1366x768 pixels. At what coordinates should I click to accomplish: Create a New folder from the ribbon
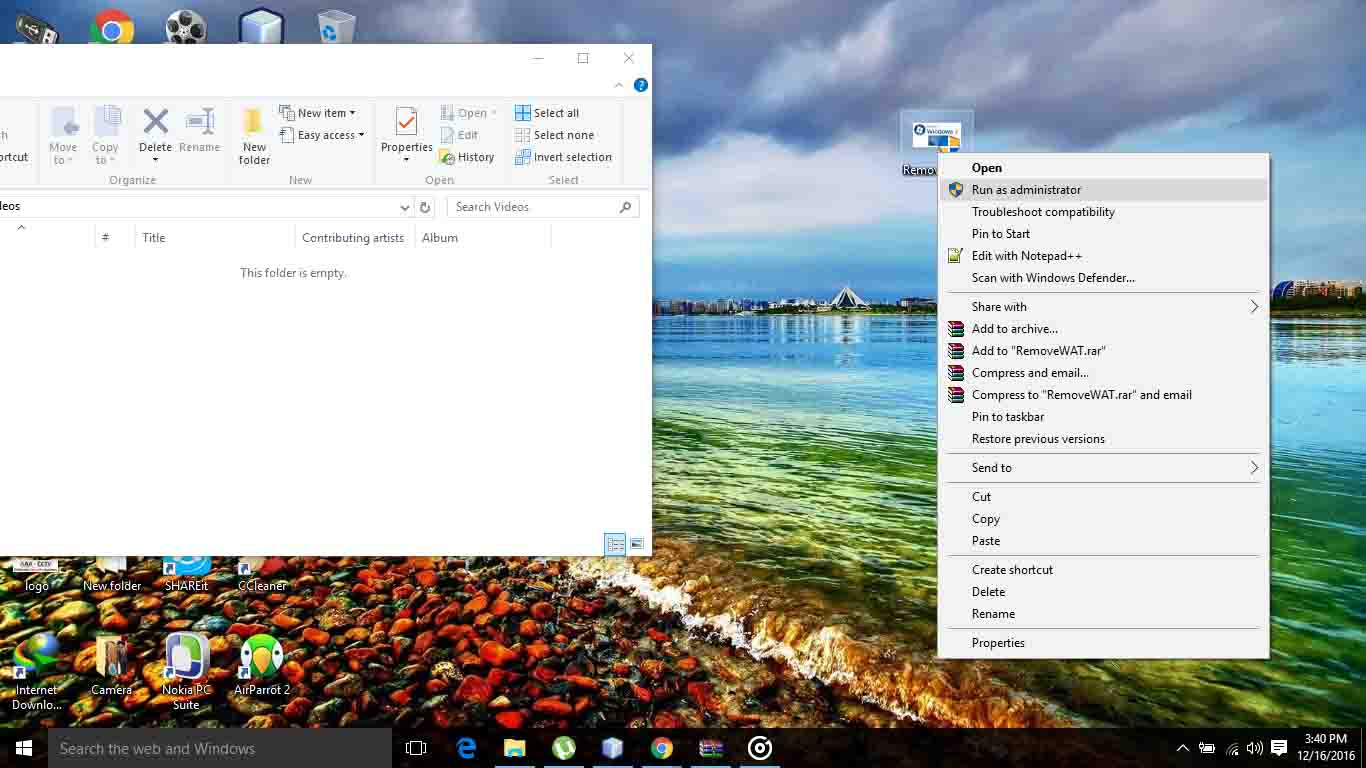point(253,135)
